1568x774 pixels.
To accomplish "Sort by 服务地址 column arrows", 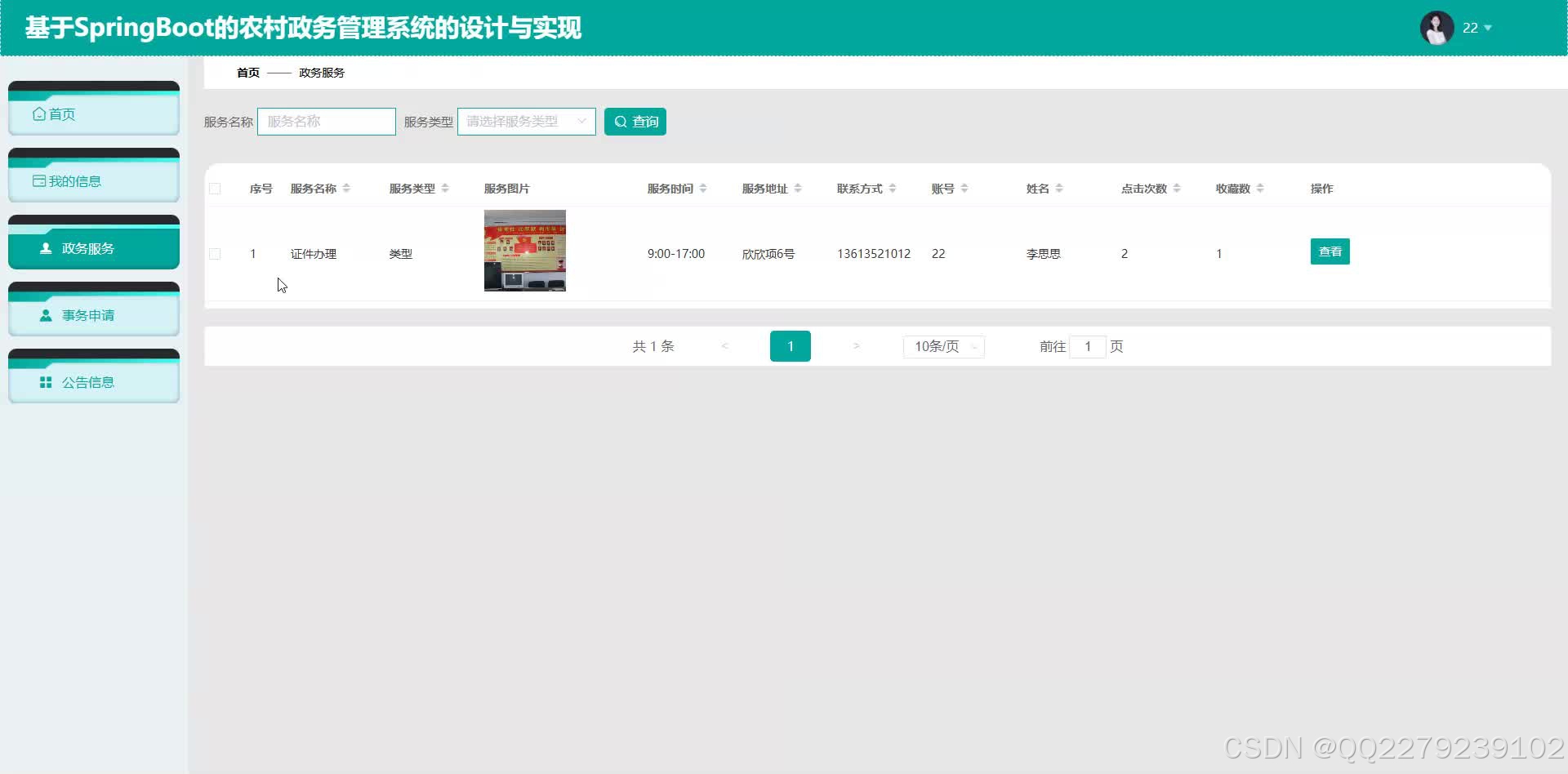I will [798, 189].
